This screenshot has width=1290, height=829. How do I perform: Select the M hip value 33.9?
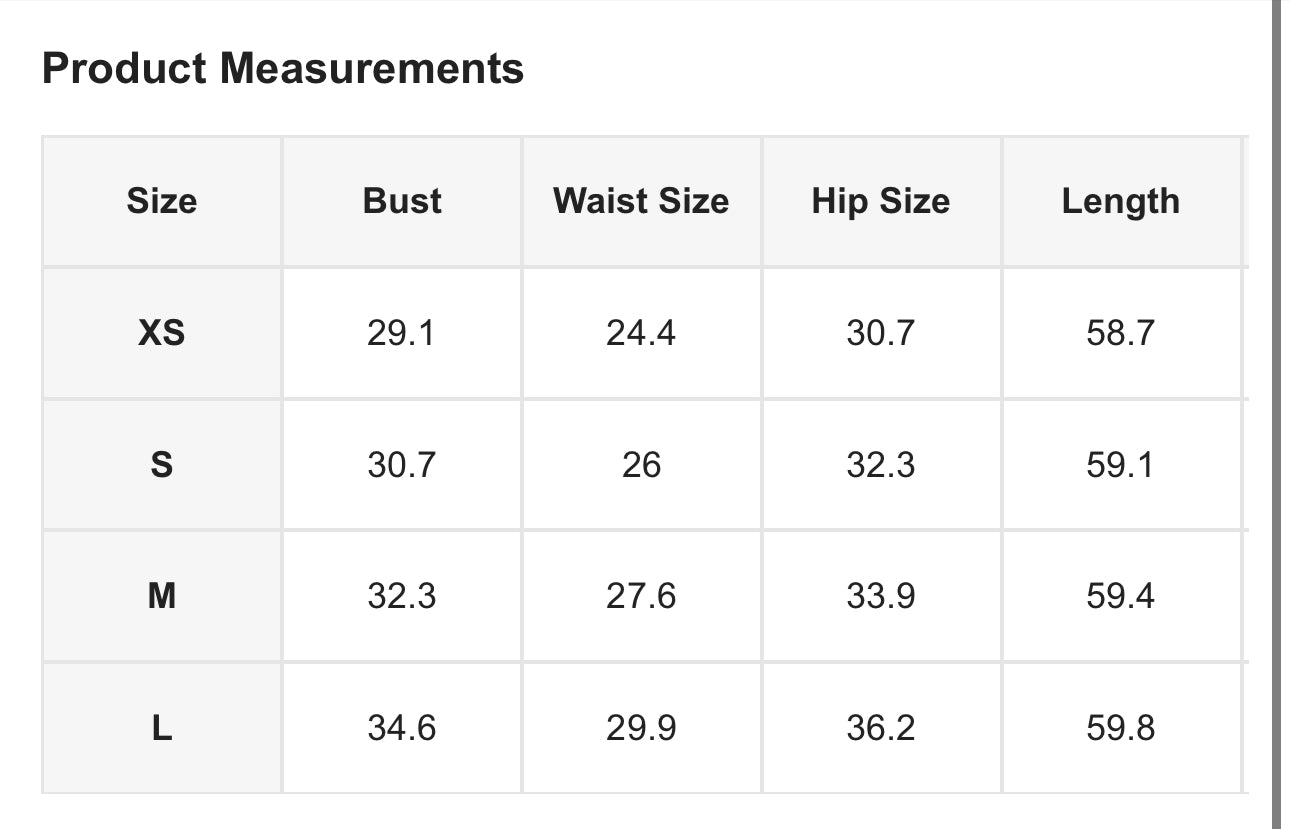pyautogui.click(x=881, y=596)
